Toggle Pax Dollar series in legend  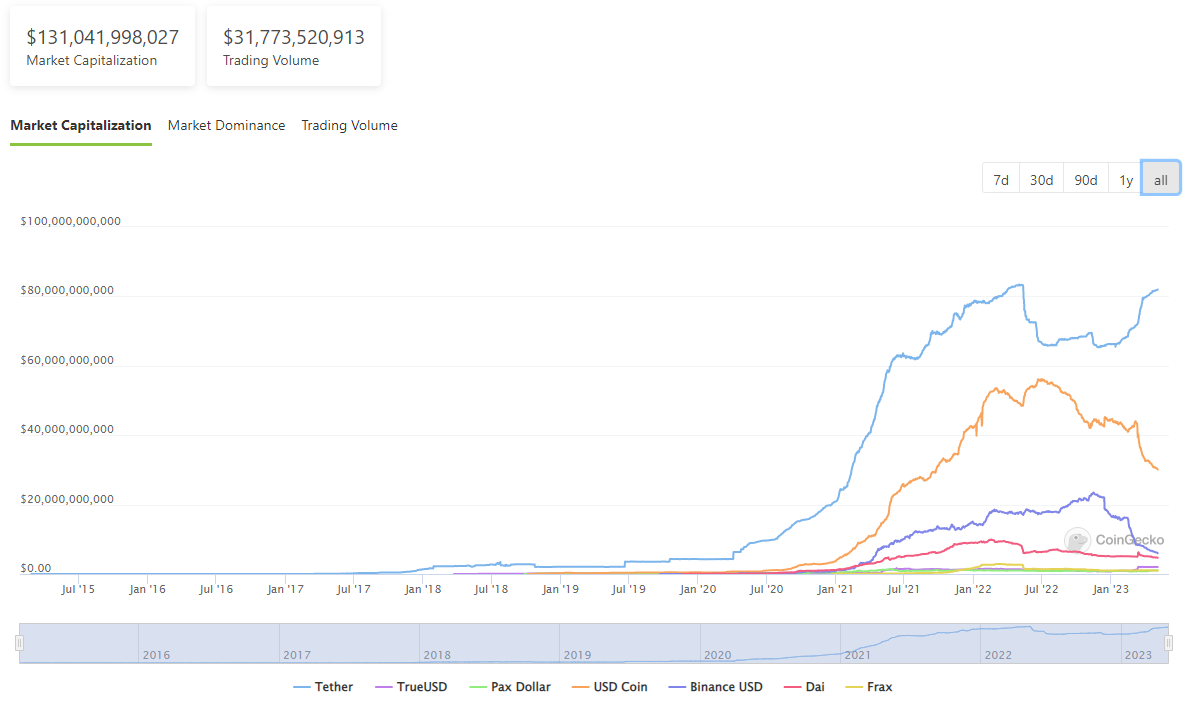510,686
